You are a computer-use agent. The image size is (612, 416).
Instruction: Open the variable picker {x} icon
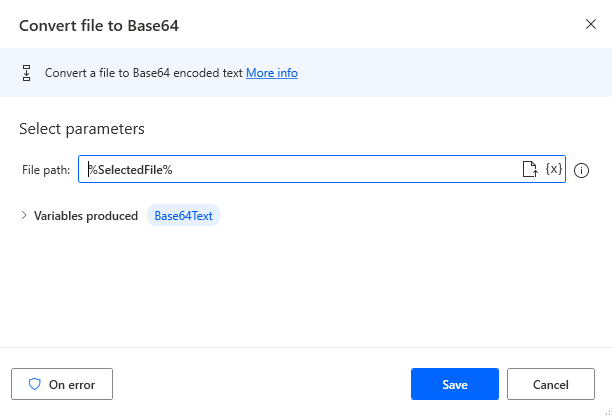553,169
